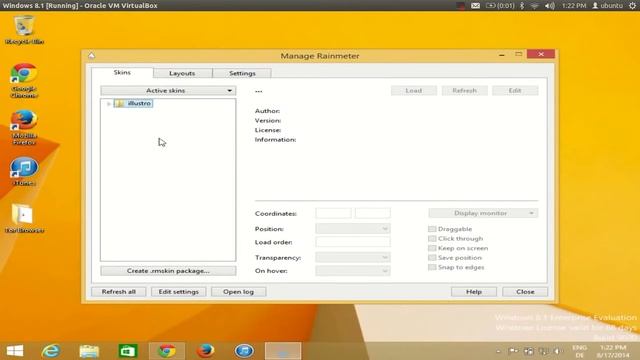Expand the illustro tree node

pyautogui.click(x=109, y=104)
